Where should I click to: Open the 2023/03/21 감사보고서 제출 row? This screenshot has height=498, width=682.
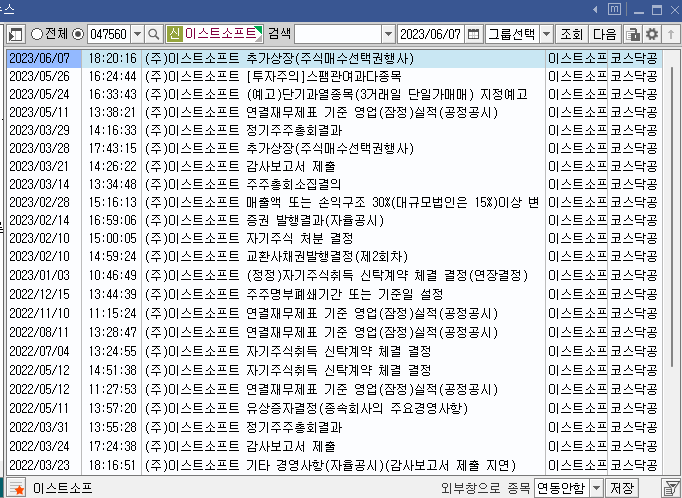click(x=334, y=167)
